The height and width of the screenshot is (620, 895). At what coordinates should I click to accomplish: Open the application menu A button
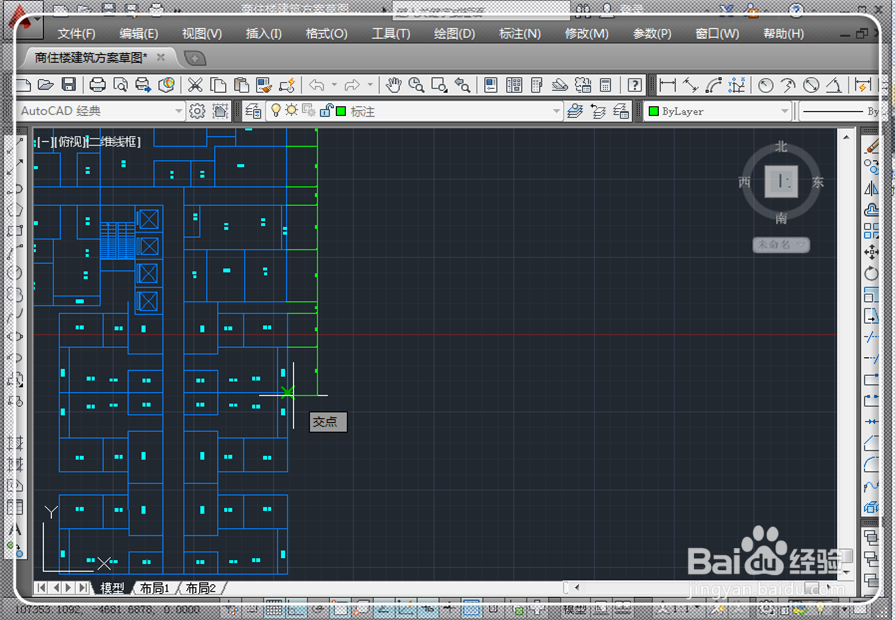pyautogui.click(x=21, y=21)
